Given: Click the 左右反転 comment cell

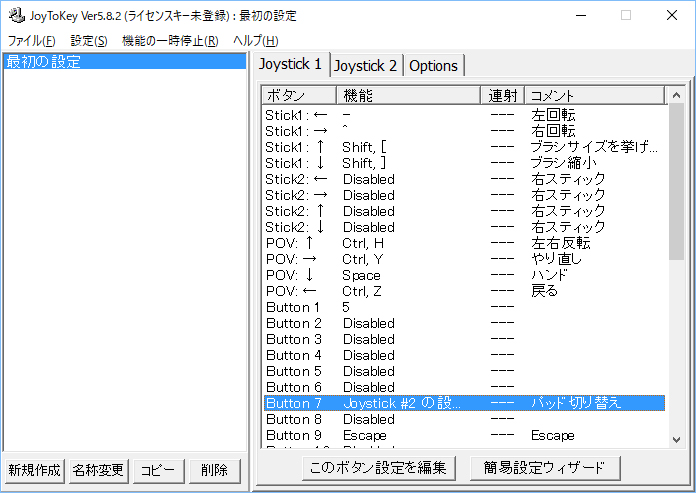Looking at the screenshot, I should click(x=561, y=243).
